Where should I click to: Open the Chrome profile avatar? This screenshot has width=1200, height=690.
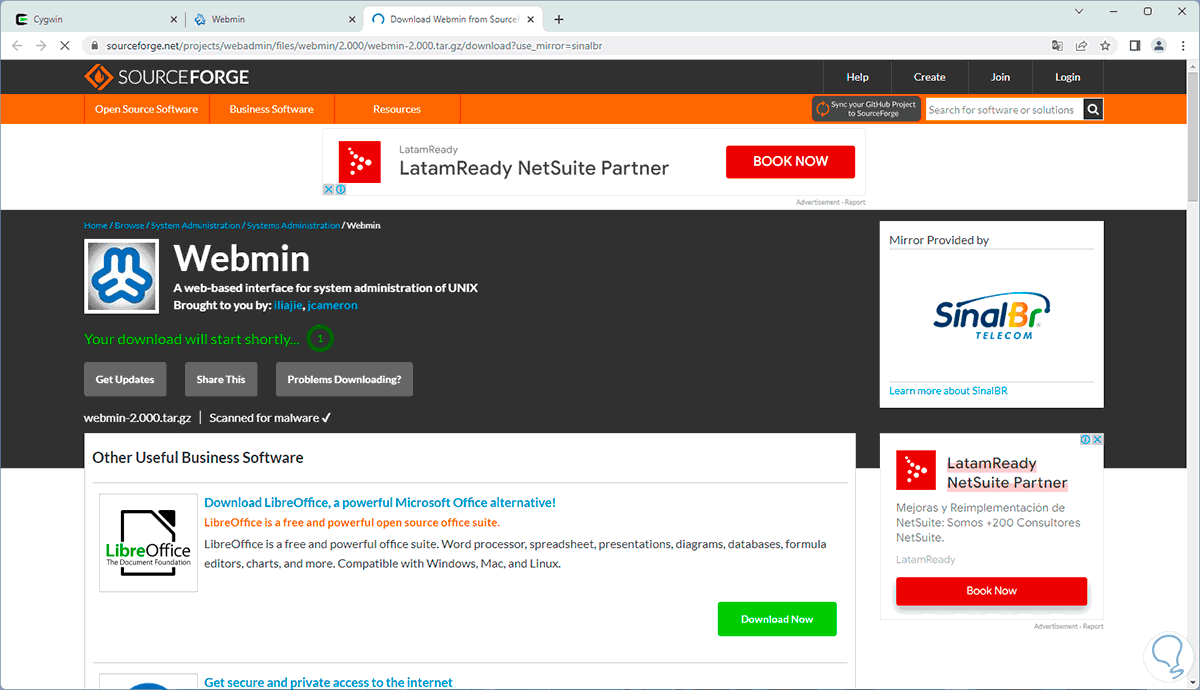[x=1159, y=46]
